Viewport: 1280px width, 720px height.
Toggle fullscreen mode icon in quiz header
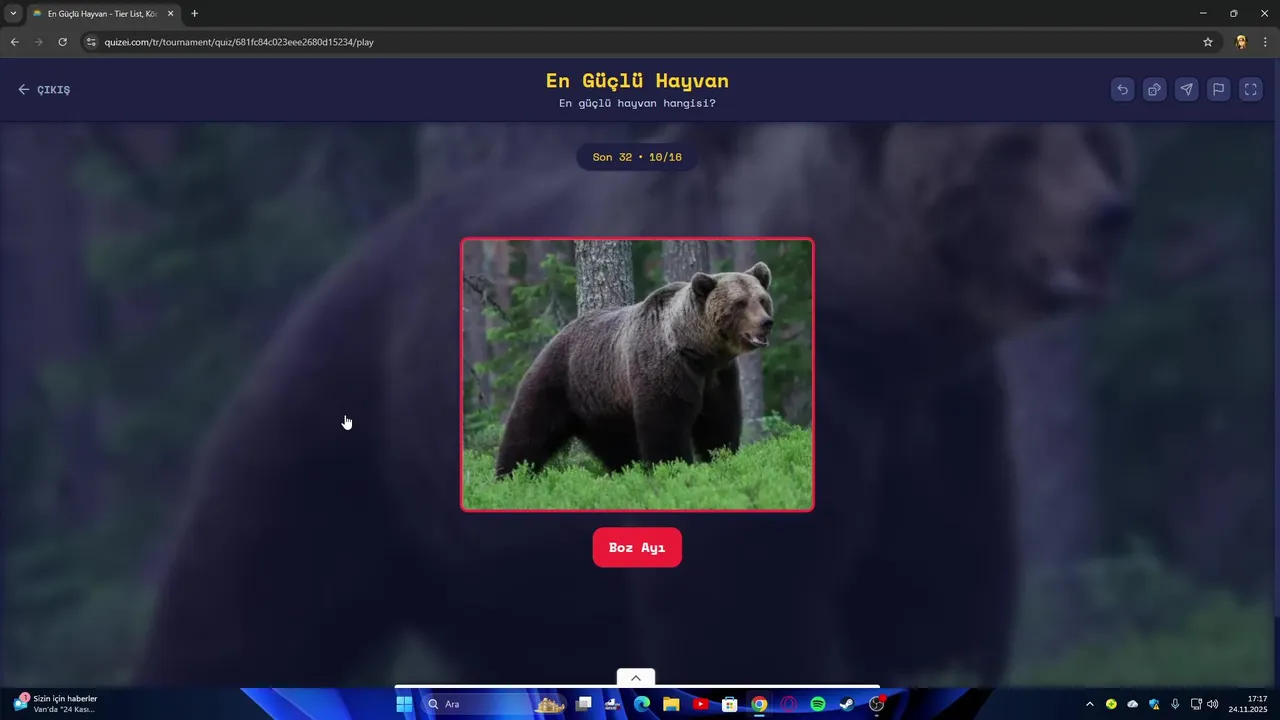coord(1250,89)
